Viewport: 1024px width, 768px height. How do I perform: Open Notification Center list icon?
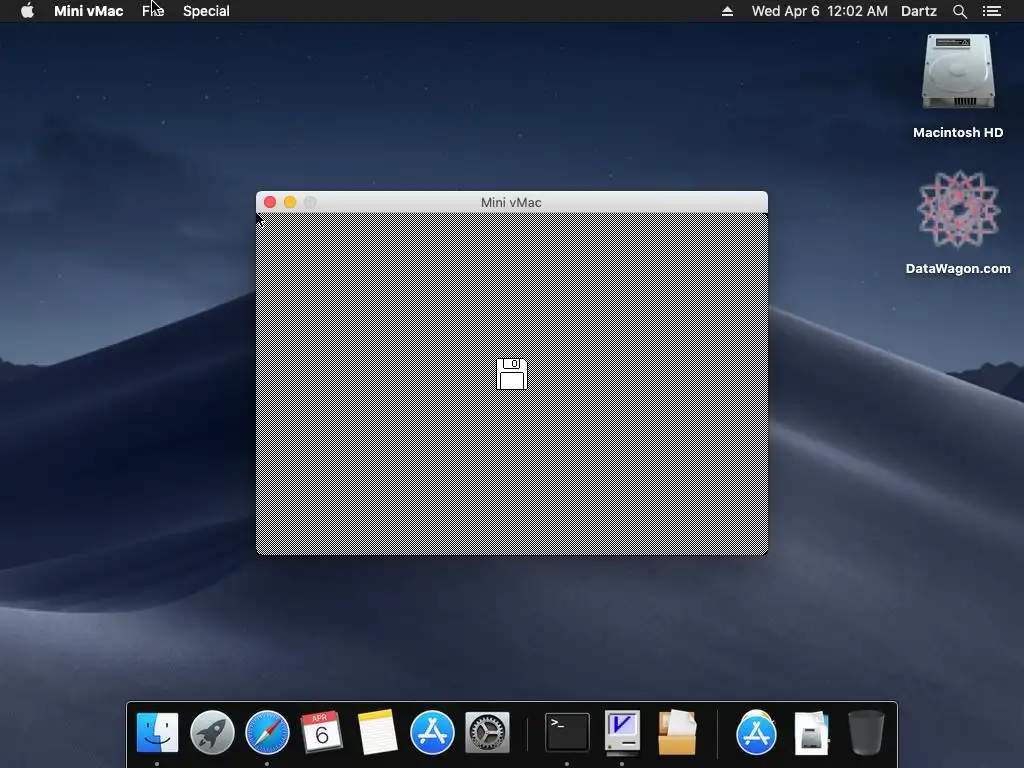coord(991,11)
